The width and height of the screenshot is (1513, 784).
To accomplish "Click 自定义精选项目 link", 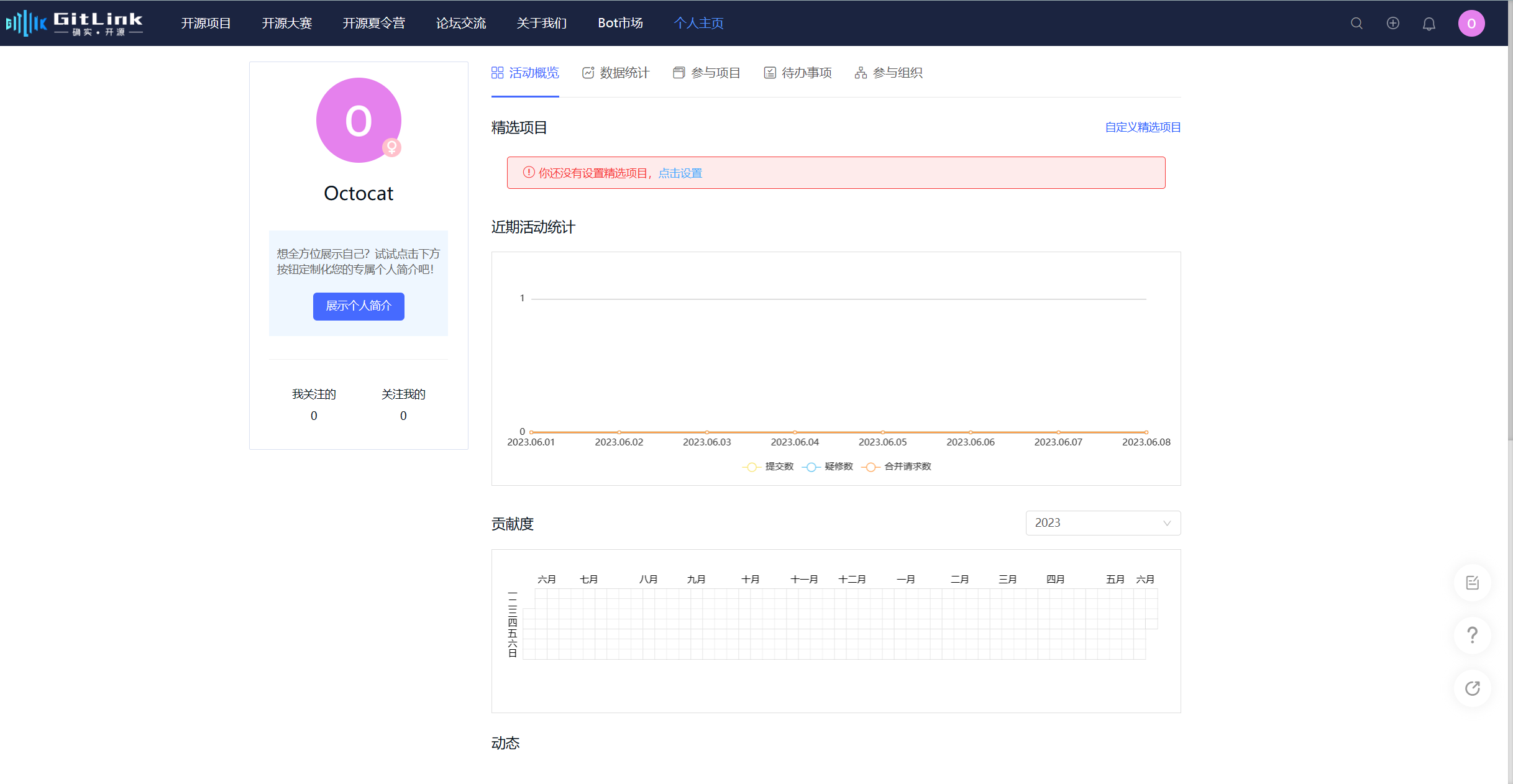I will pos(1143,127).
